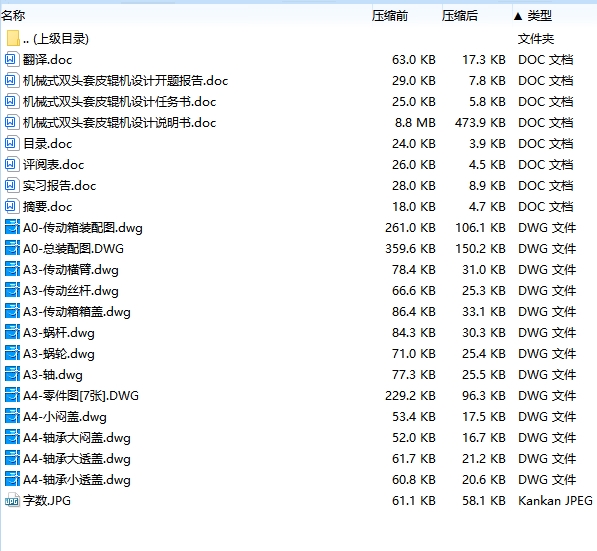Click the Kankan JPEG type cell
This screenshot has height=551, width=597.
tap(555, 500)
